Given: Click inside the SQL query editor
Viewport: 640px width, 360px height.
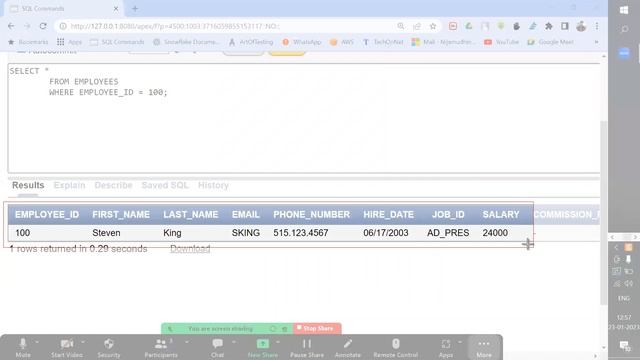Looking at the screenshot, I should pos(304,118).
